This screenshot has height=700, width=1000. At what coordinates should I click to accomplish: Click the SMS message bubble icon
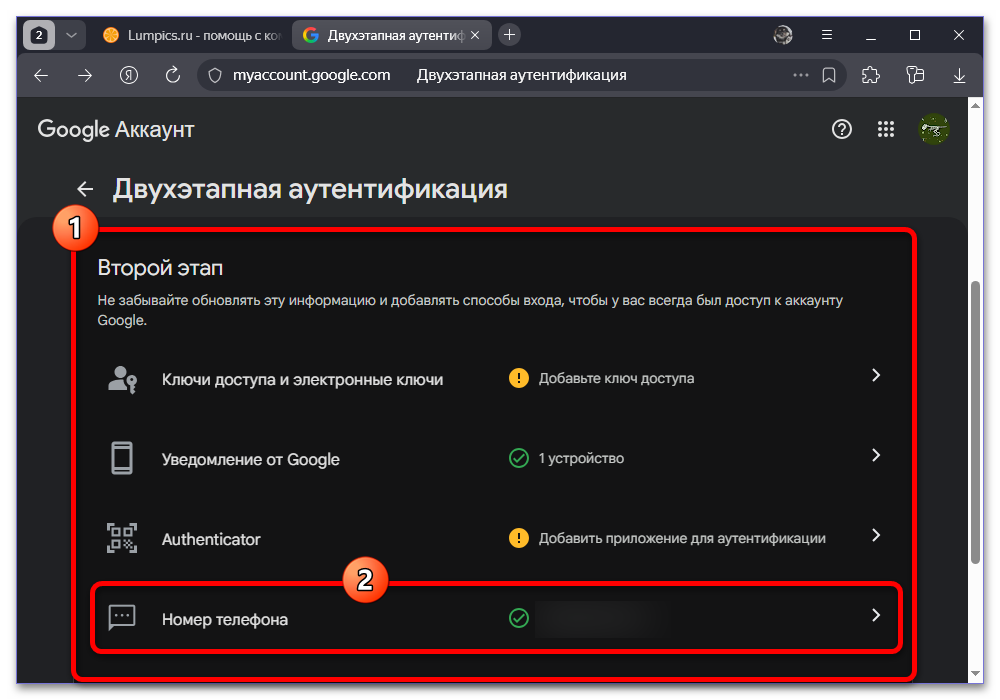coord(122,617)
